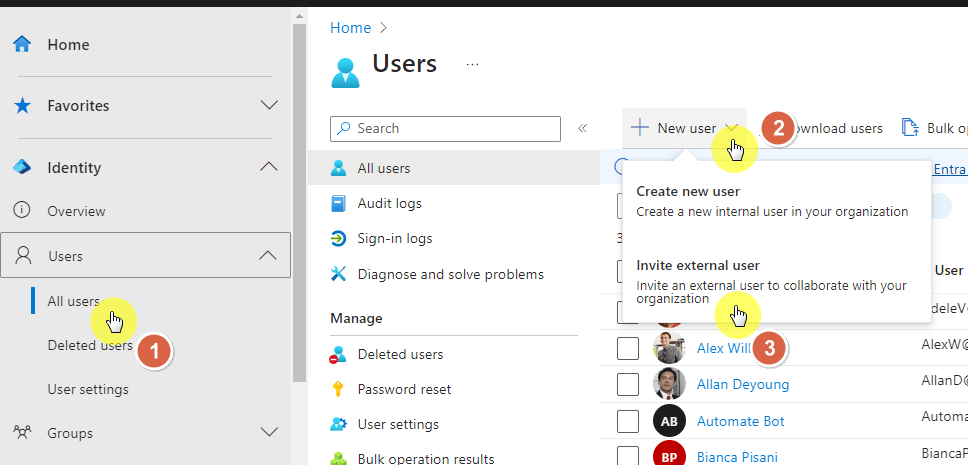The width and height of the screenshot is (968, 465).
Task: Click the Bulk operations document icon
Action: [x=911, y=128]
